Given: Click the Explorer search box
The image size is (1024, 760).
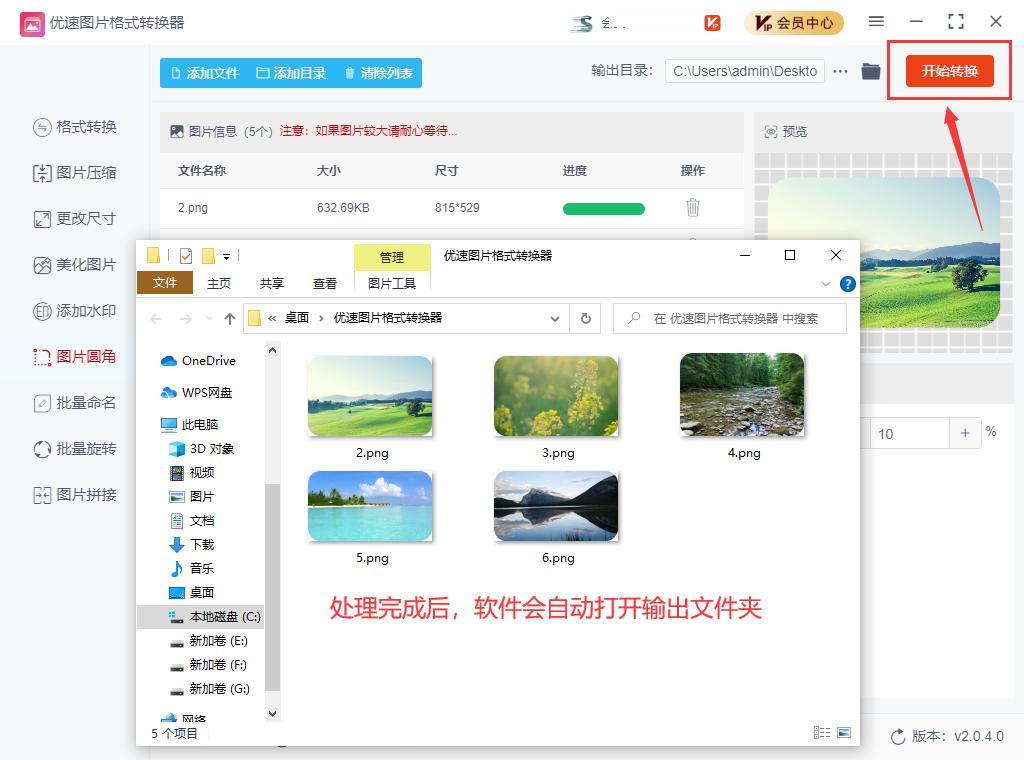Looking at the screenshot, I should (x=730, y=319).
